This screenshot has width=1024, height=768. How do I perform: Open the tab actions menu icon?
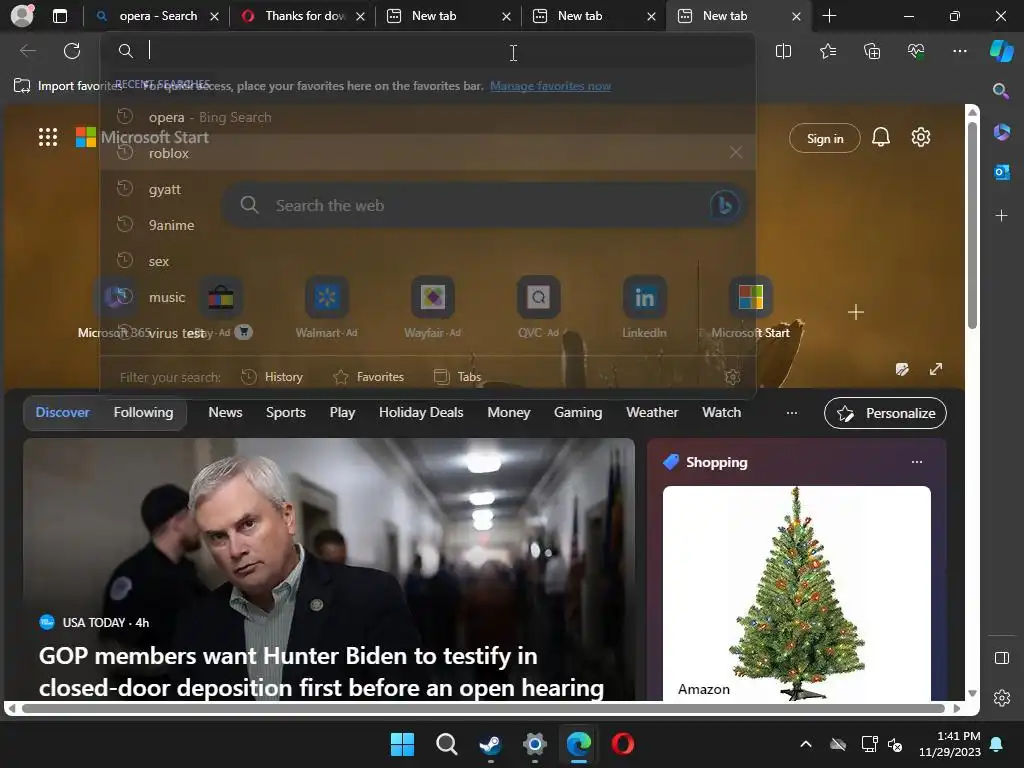(59, 16)
